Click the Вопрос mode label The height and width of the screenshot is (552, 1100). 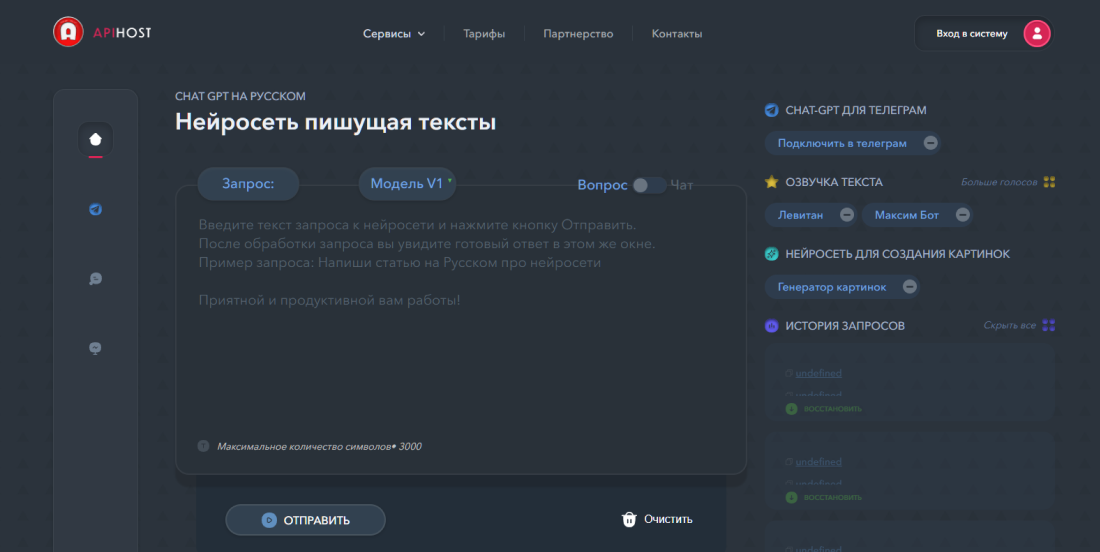602,185
